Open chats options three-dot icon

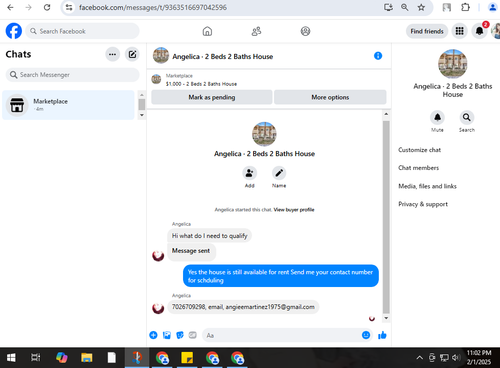click(x=112, y=54)
